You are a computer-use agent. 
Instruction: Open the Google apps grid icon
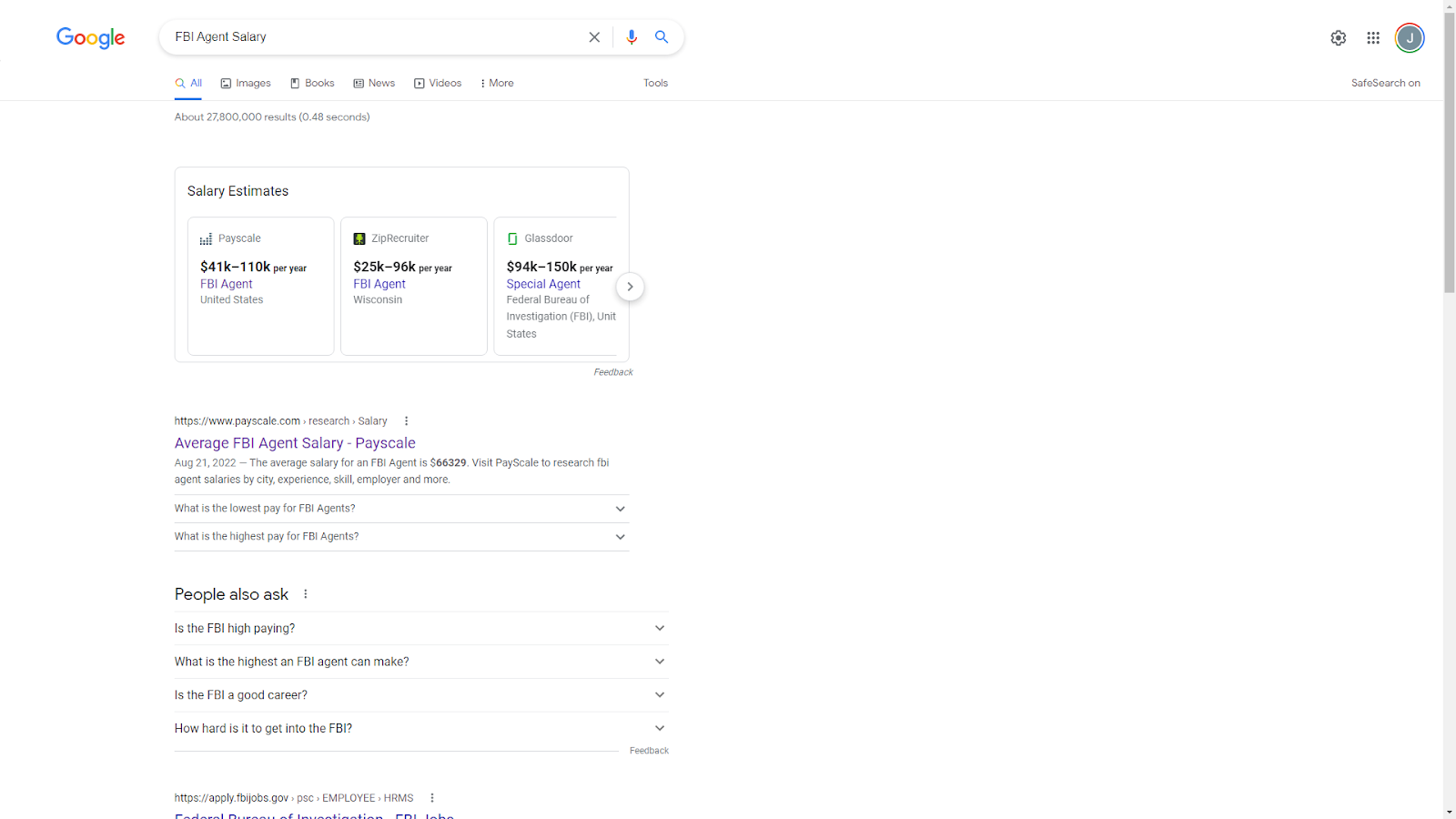pos(1373,37)
